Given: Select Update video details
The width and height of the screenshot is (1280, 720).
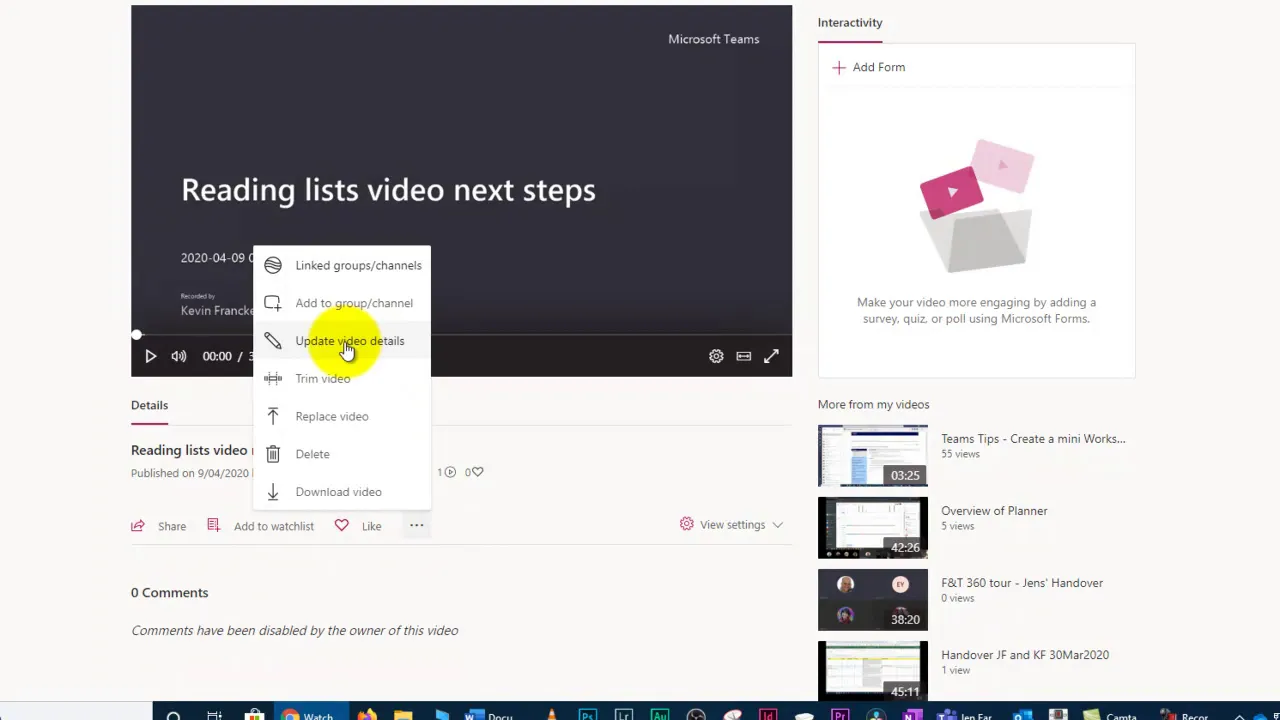Looking at the screenshot, I should pos(342,341).
